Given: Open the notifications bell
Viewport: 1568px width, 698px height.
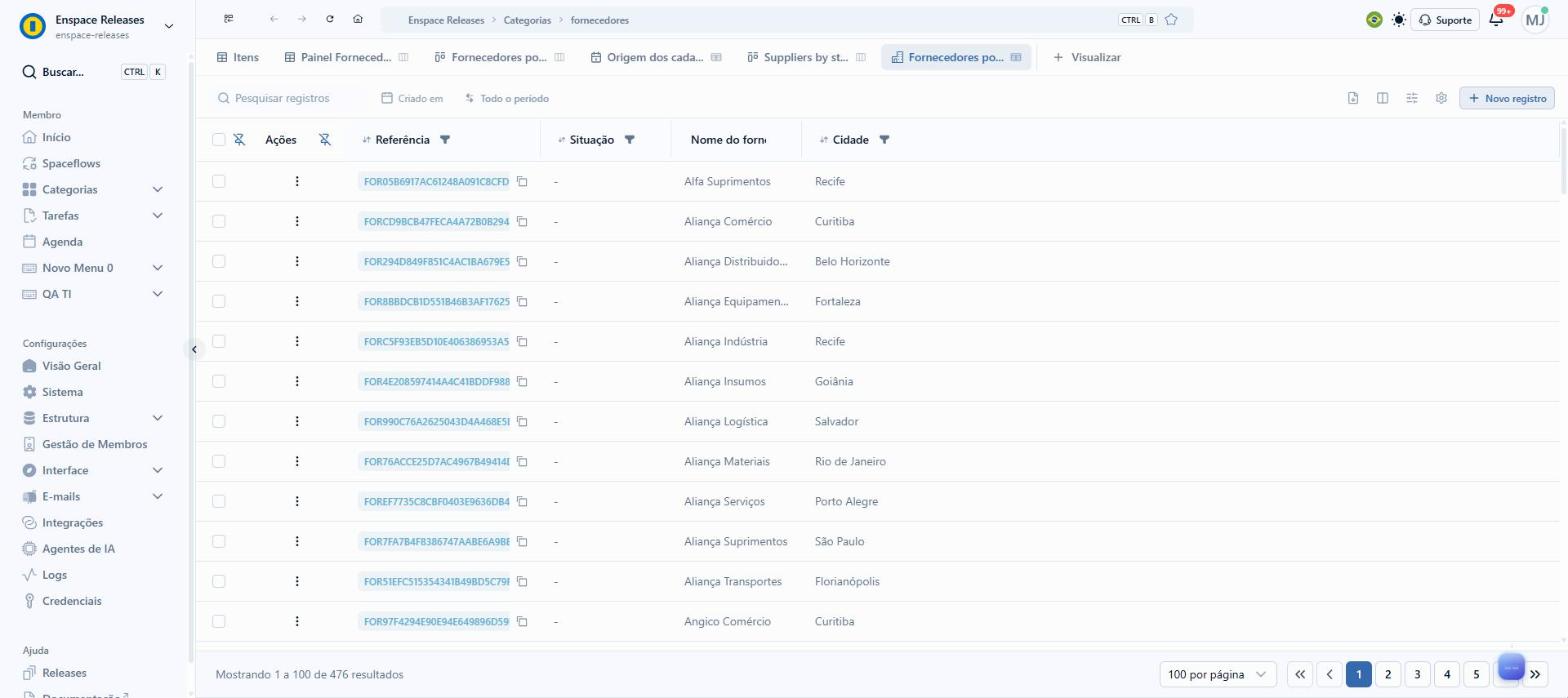Looking at the screenshot, I should tap(1497, 19).
